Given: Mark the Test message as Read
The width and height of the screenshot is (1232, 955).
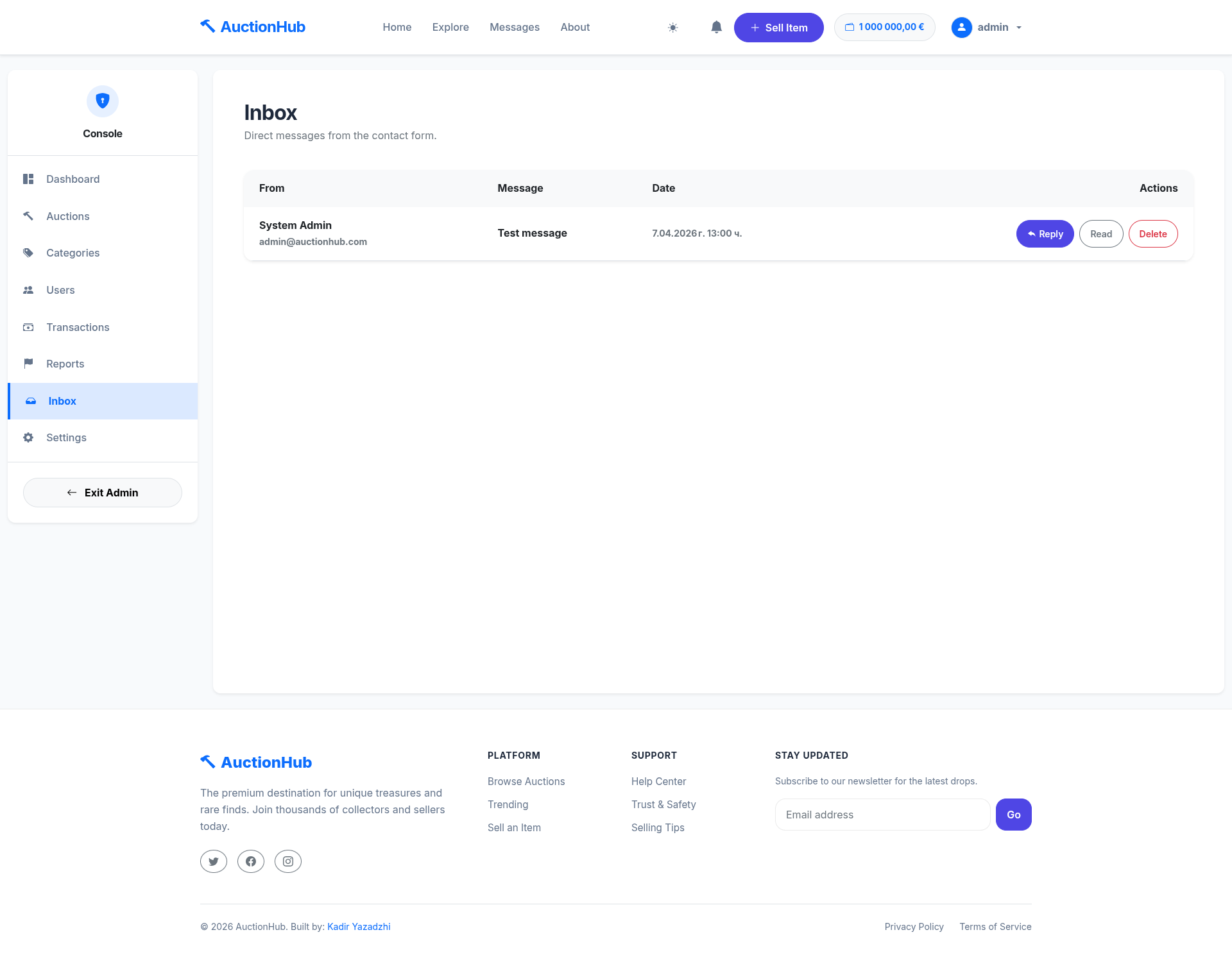Looking at the screenshot, I should 1101,234.
